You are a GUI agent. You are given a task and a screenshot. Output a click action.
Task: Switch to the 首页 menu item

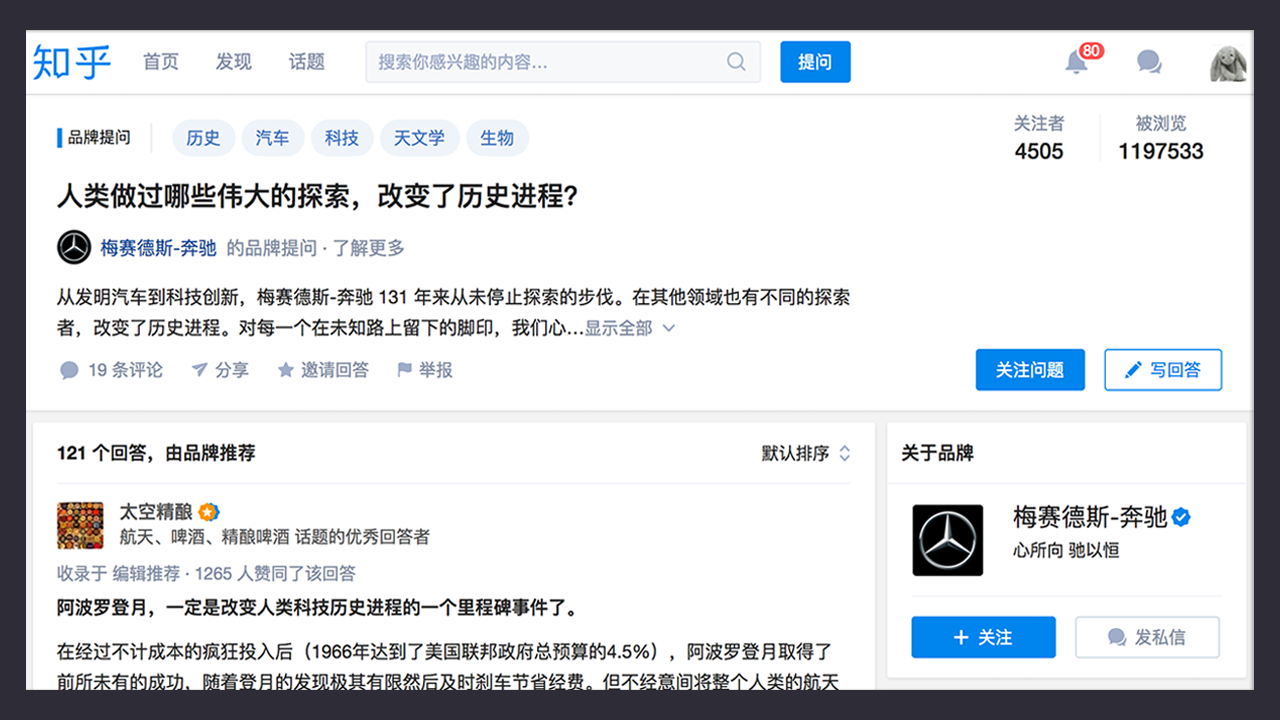click(160, 61)
